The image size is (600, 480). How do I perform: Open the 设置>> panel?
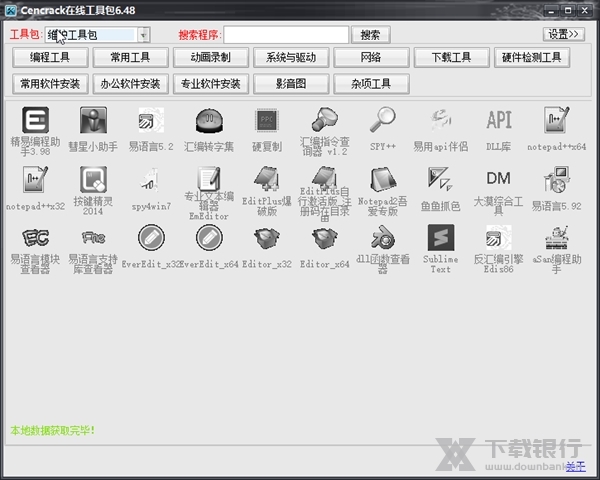point(564,34)
